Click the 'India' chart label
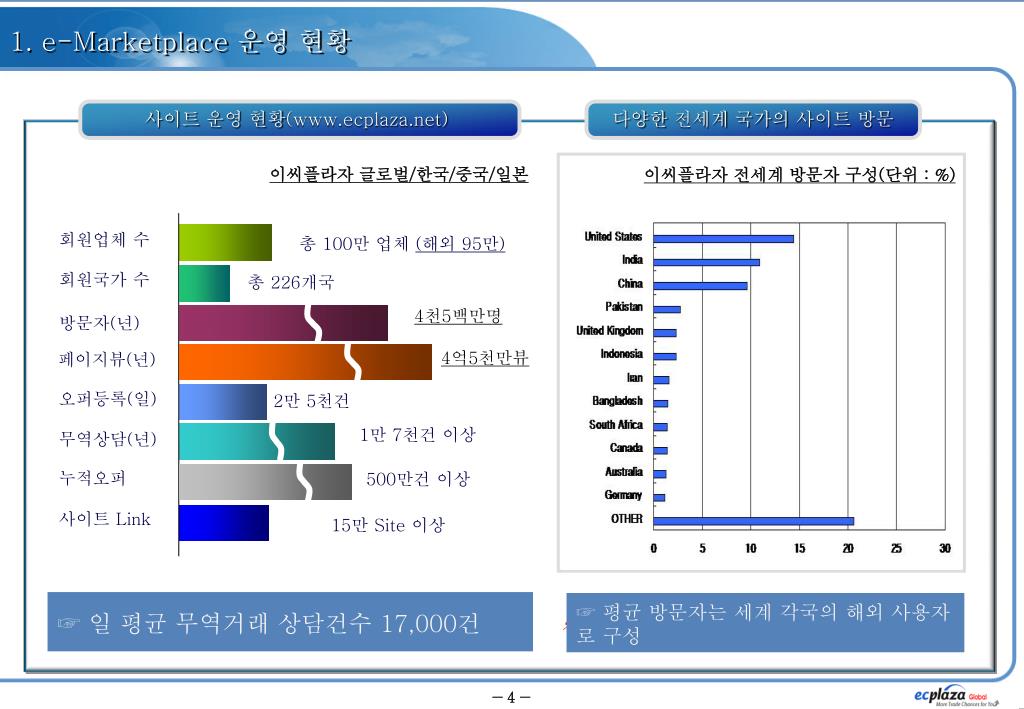Screen dimensions: 1024x709 (632, 260)
